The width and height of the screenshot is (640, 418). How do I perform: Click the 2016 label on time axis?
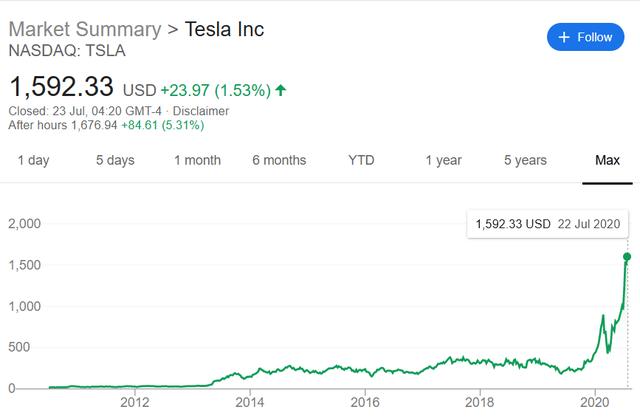point(365,403)
